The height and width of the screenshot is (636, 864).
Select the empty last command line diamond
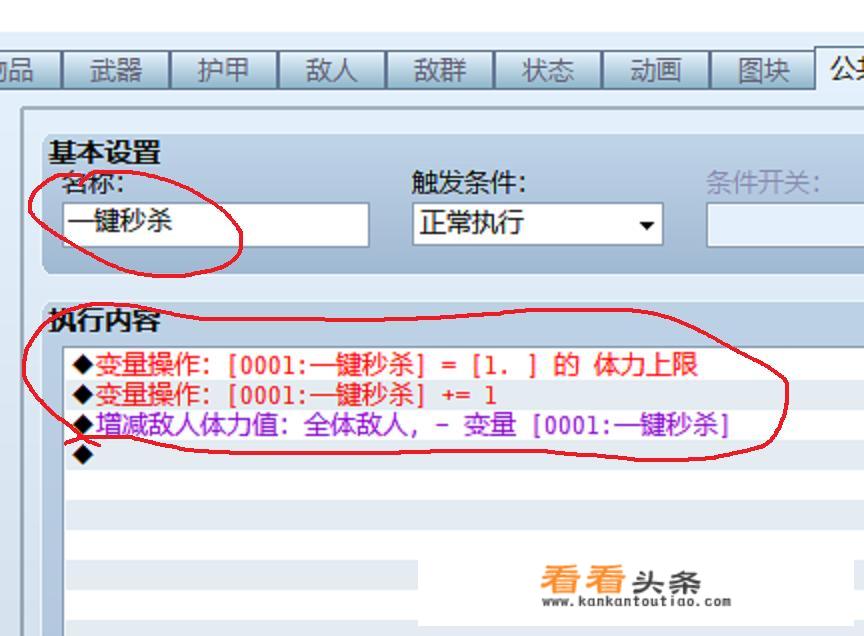[83, 455]
